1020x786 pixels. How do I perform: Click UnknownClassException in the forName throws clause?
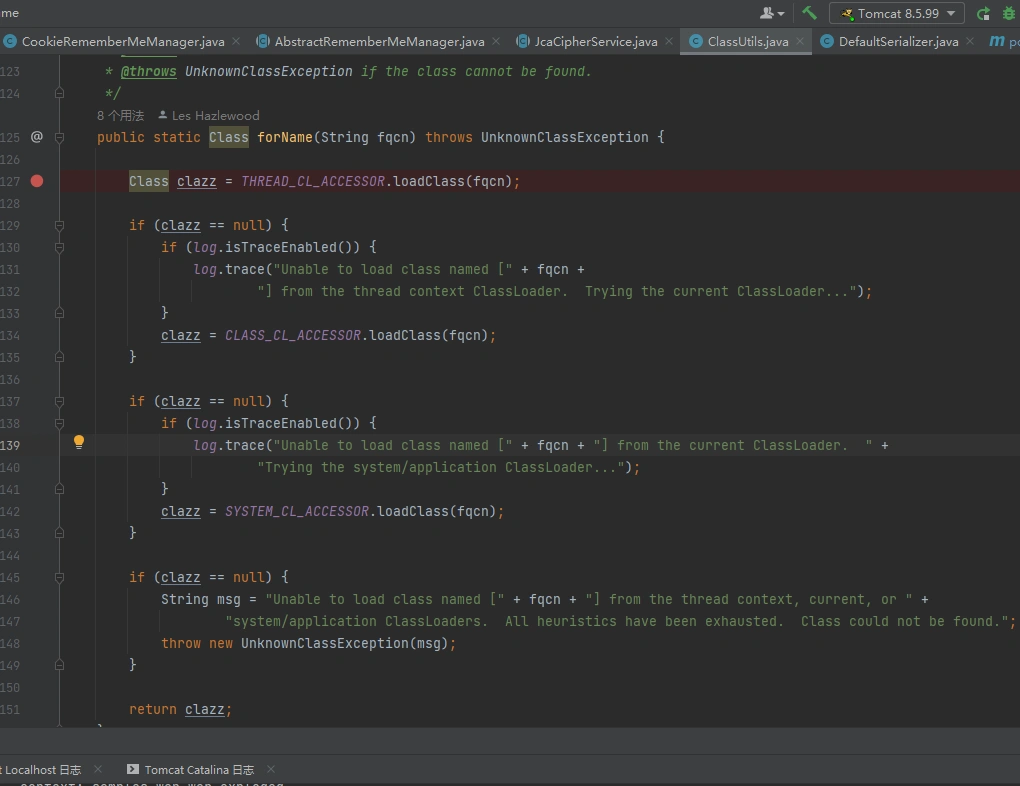point(564,137)
